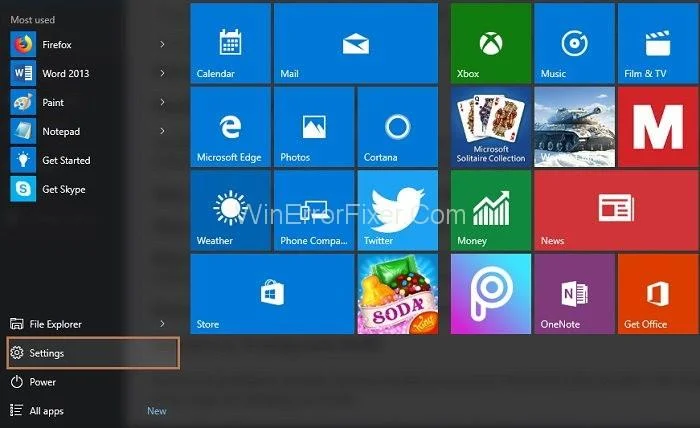
Task: Expand Word 2013 jump list arrow
Action: 162,73
